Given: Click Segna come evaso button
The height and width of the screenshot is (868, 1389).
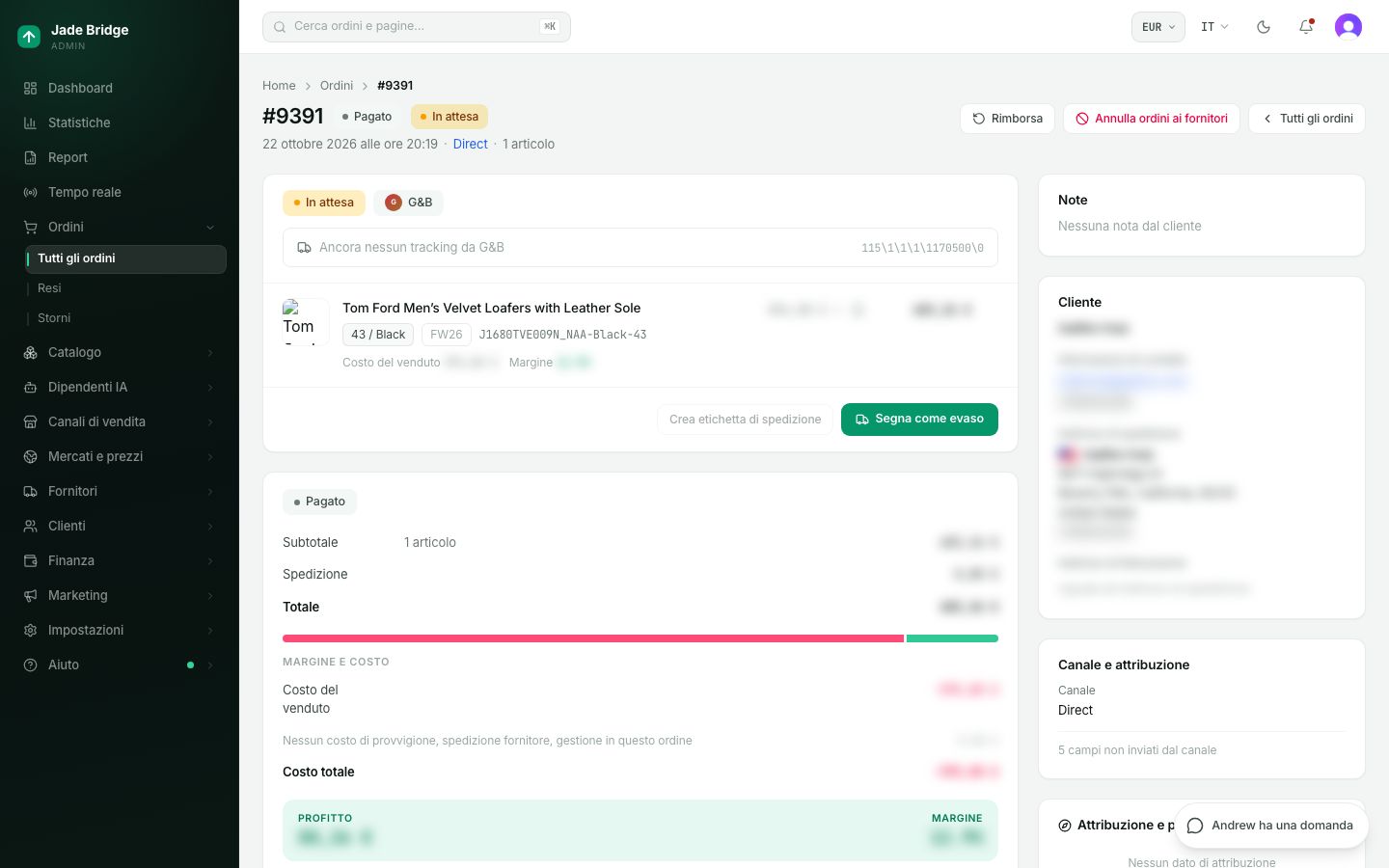Looking at the screenshot, I should (919, 420).
